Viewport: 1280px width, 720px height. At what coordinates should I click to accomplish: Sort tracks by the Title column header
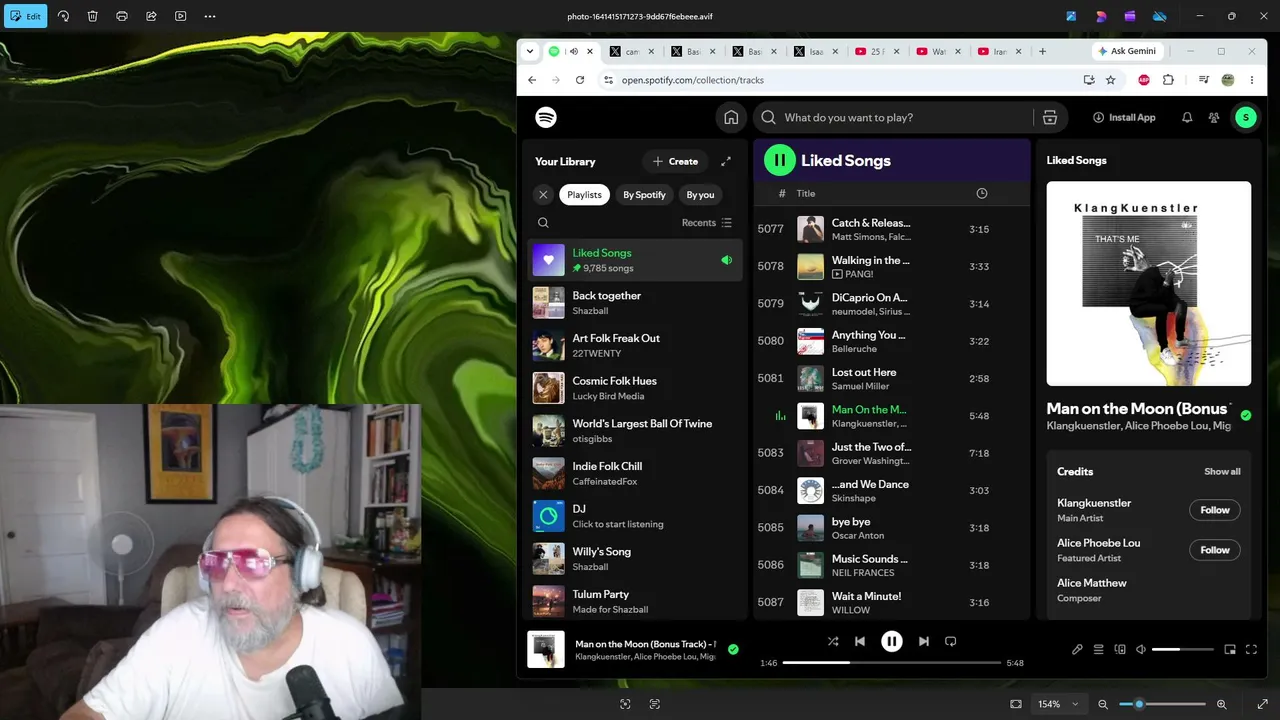[806, 193]
